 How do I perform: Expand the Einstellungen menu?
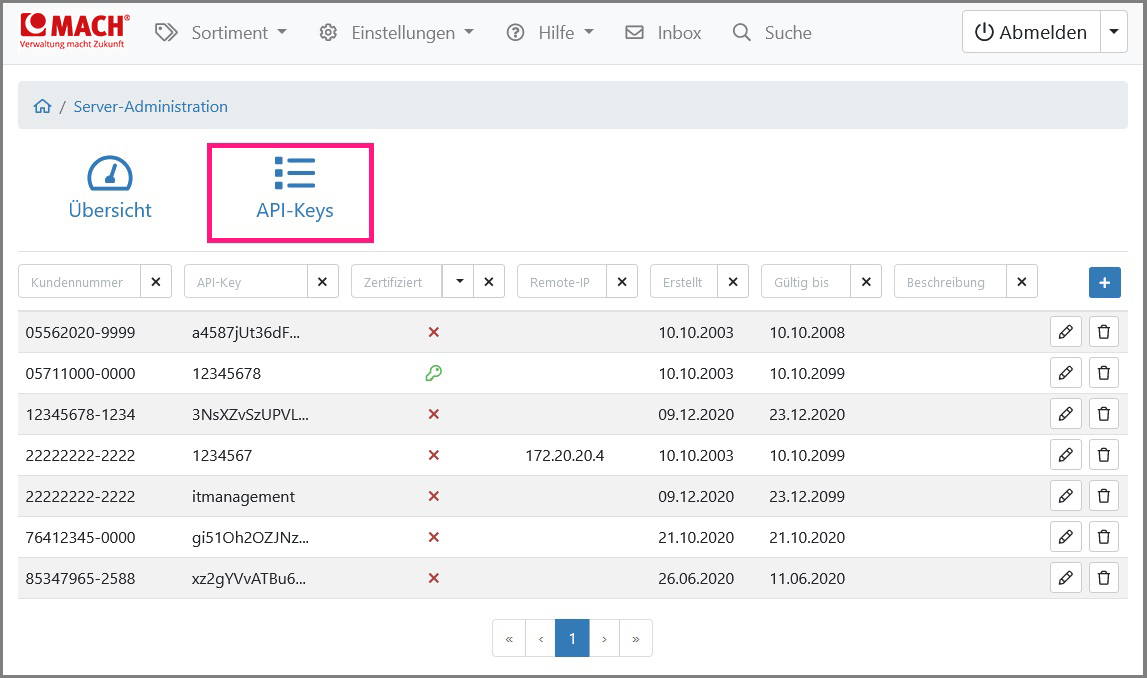tap(397, 32)
